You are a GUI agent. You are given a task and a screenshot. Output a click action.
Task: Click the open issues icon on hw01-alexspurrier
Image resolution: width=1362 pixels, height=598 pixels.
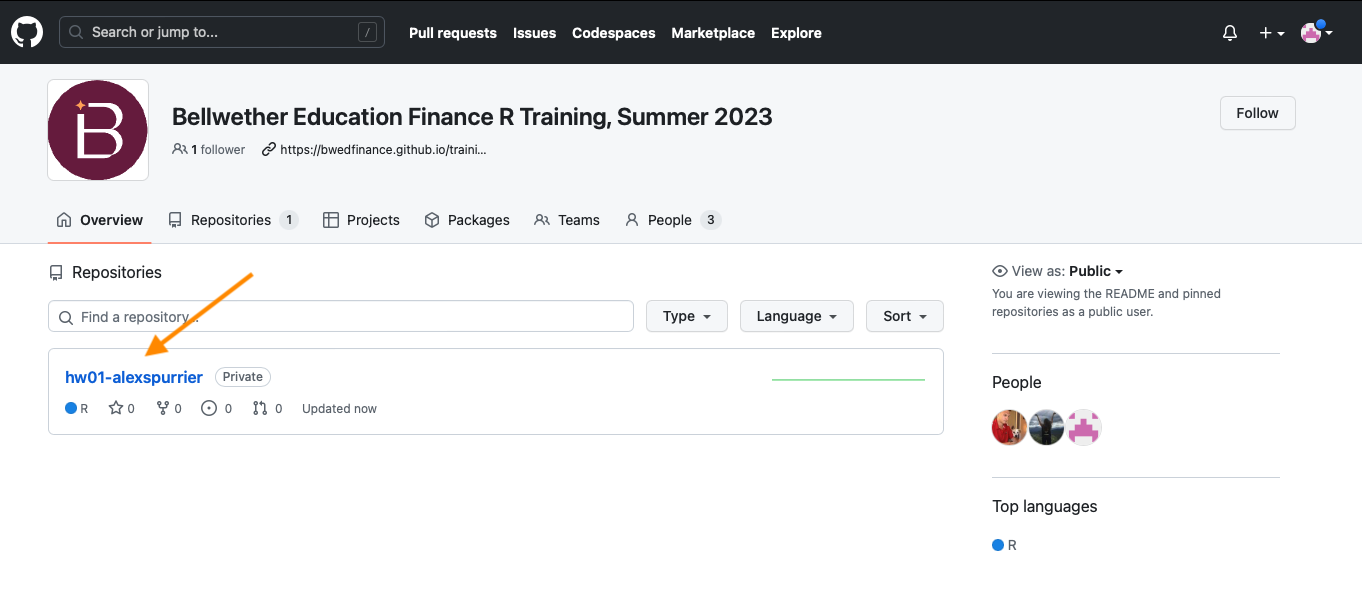[209, 408]
